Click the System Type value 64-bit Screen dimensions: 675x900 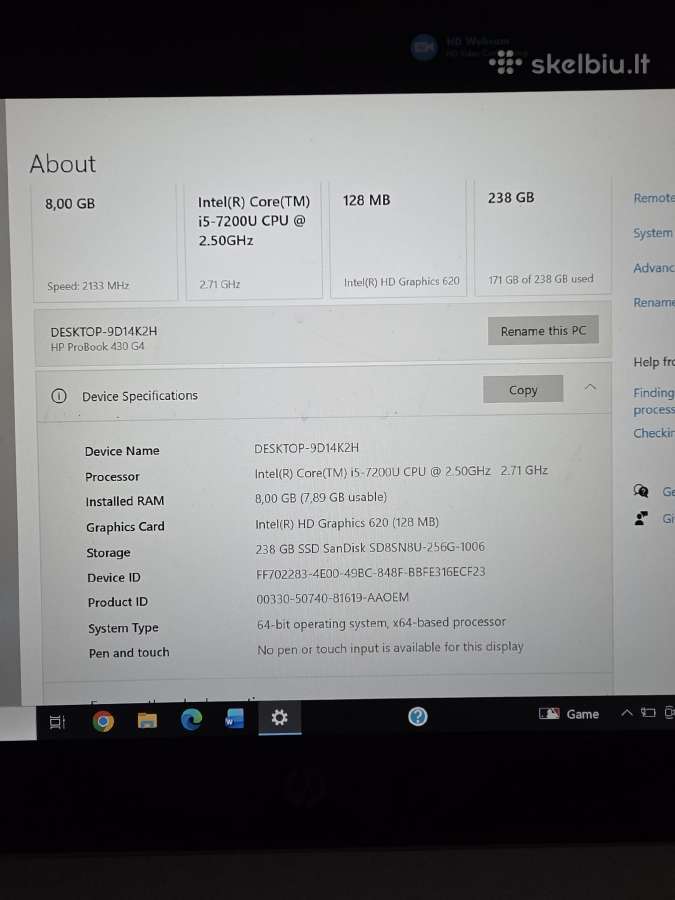click(x=382, y=623)
